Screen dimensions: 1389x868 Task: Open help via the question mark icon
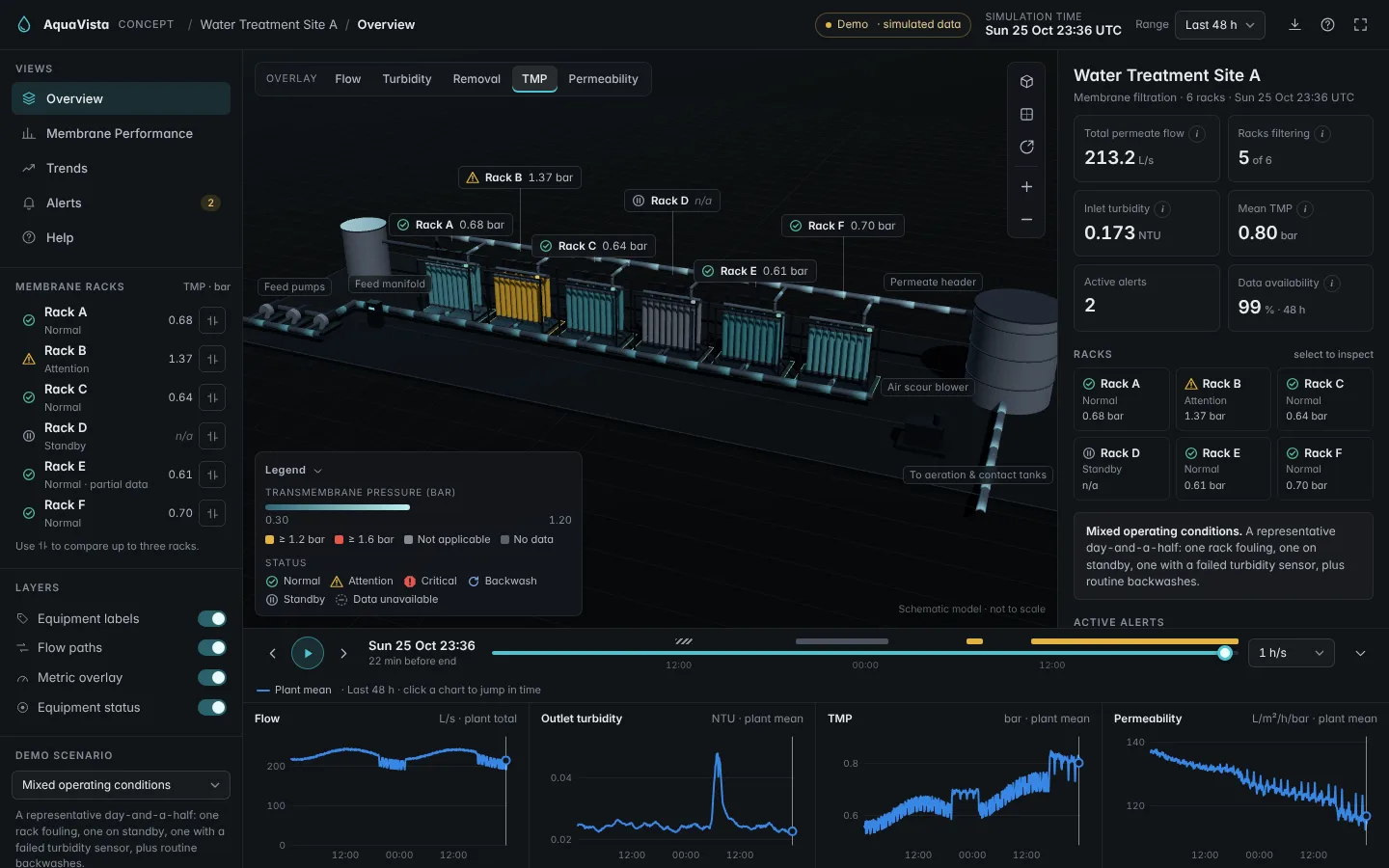tap(1327, 25)
